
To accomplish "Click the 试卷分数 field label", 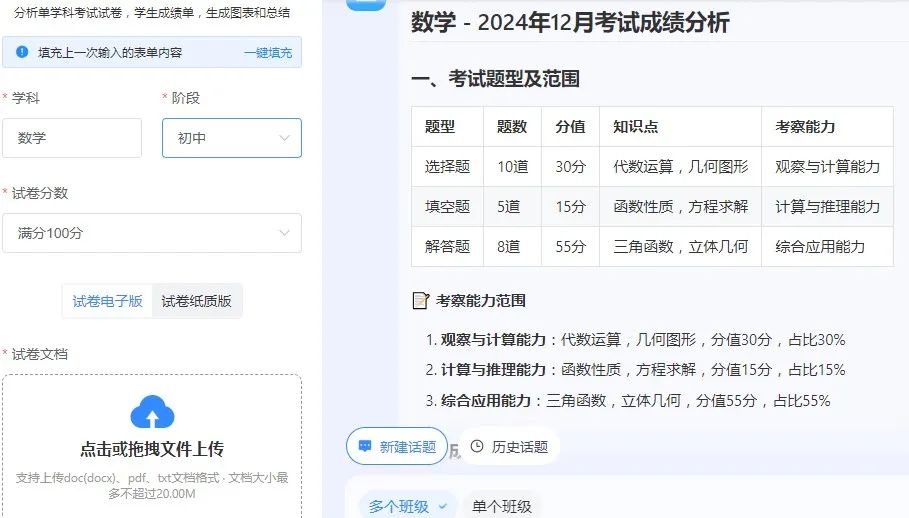I will tap(39, 193).
